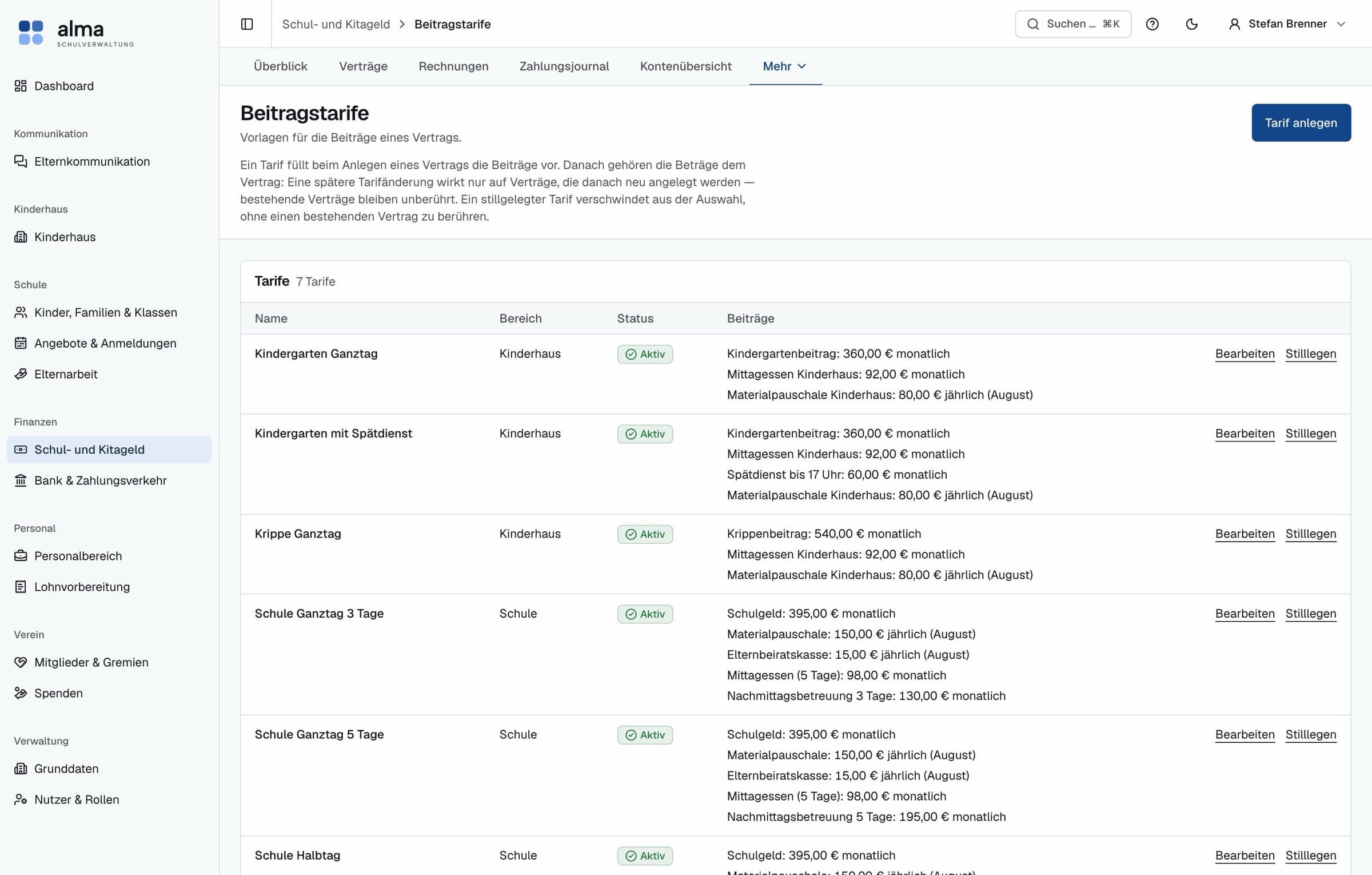Deactivate Kindergarten mit Spätdienst via Stilllegen
The height and width of the screenshot is (875, 1372).
coord(1310,433)
